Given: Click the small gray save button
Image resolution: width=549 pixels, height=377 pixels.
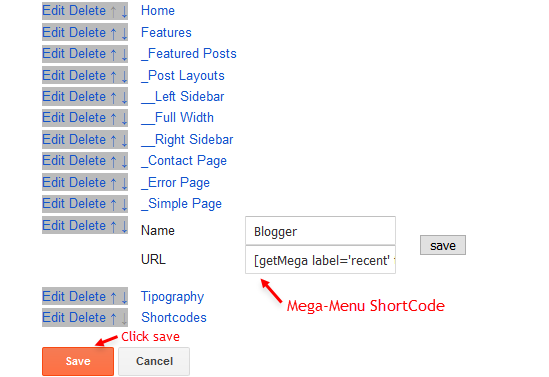Looking at the screenshot, I should click(x=443, y=245).
